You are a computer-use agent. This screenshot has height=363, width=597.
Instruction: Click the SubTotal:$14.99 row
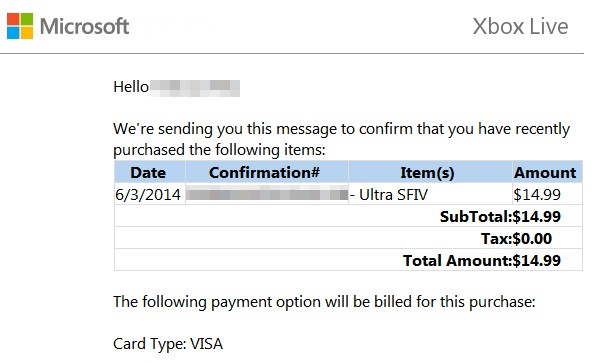[348, 216]
